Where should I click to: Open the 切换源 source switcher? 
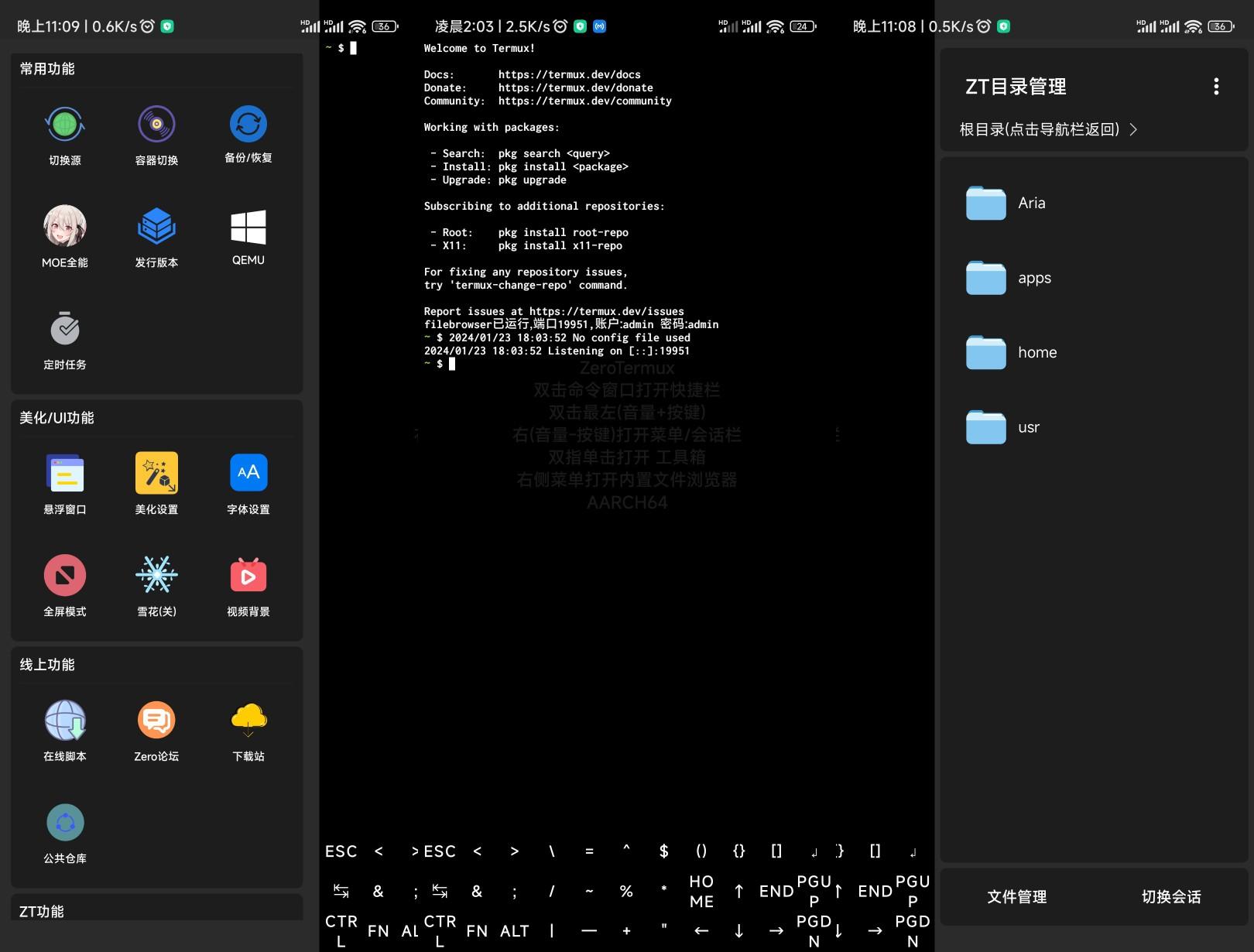(x=65, y=135)
